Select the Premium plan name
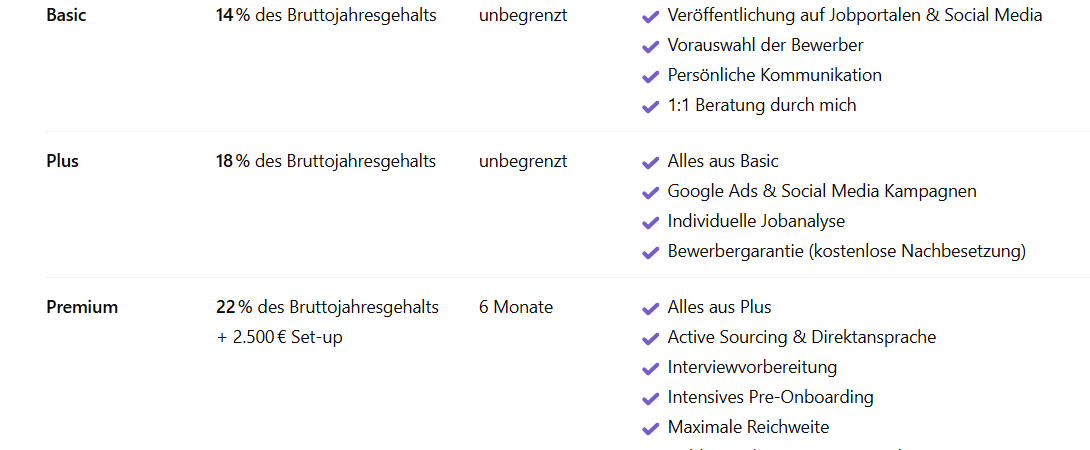 point(82,307)
